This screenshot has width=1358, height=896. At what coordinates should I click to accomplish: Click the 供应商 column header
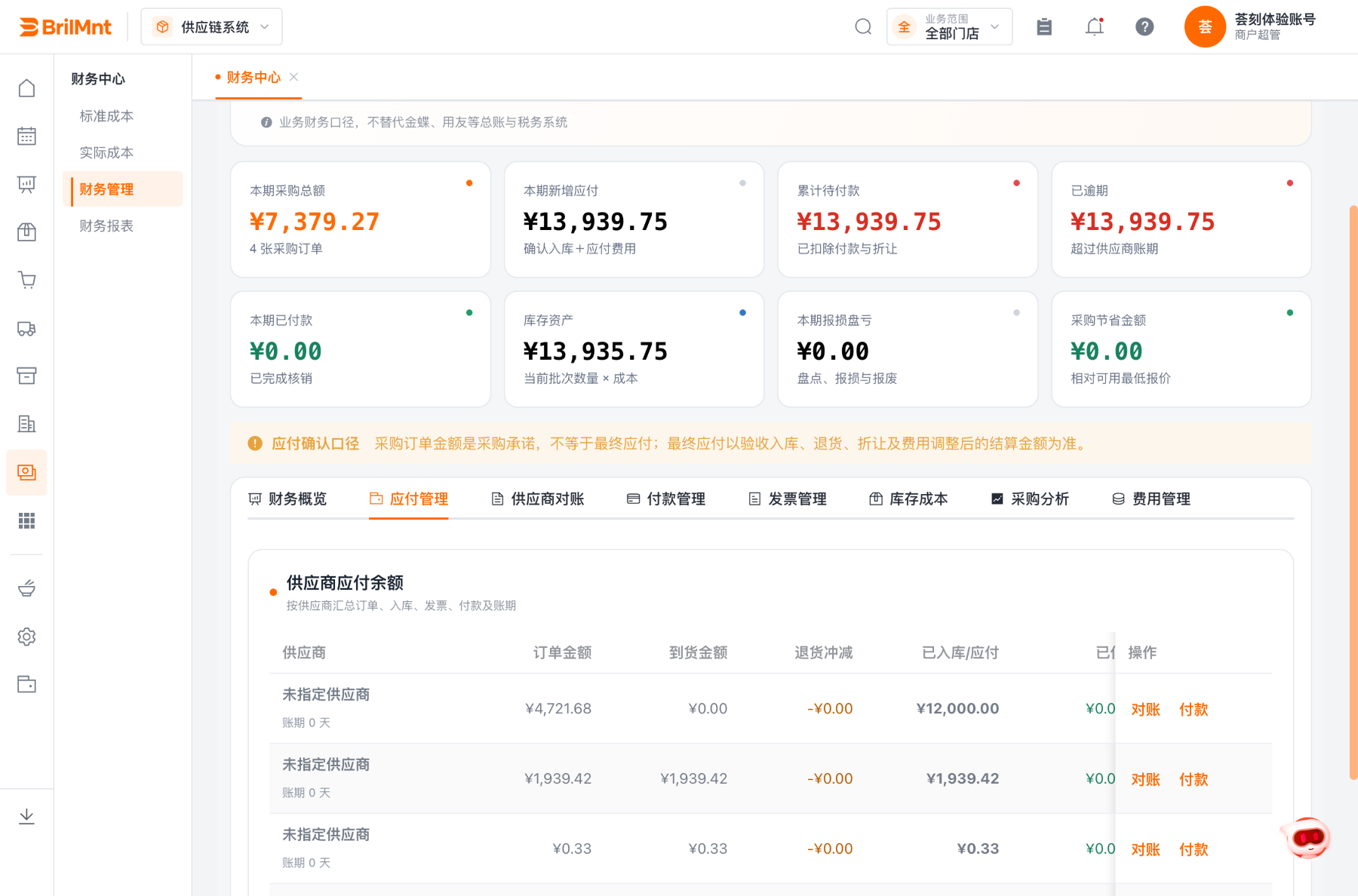[x=304, y=652]
